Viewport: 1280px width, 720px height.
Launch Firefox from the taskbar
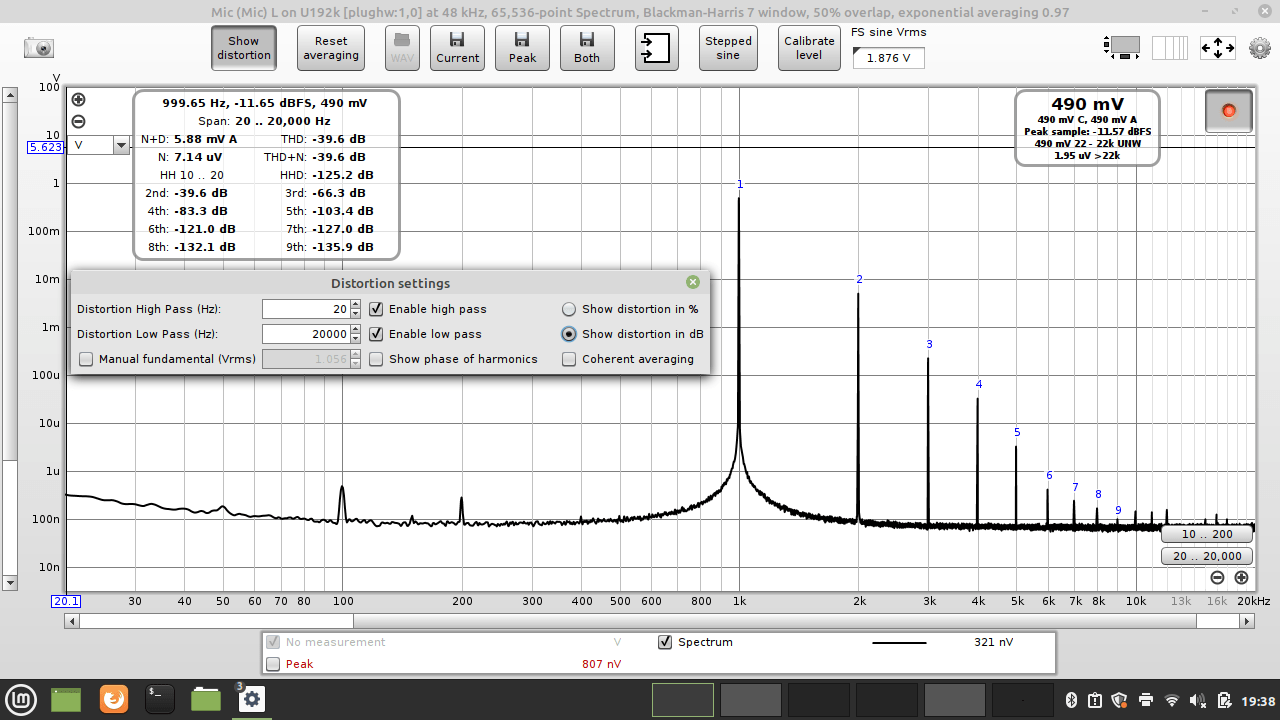pyautogui.click(x=114, y=698)
